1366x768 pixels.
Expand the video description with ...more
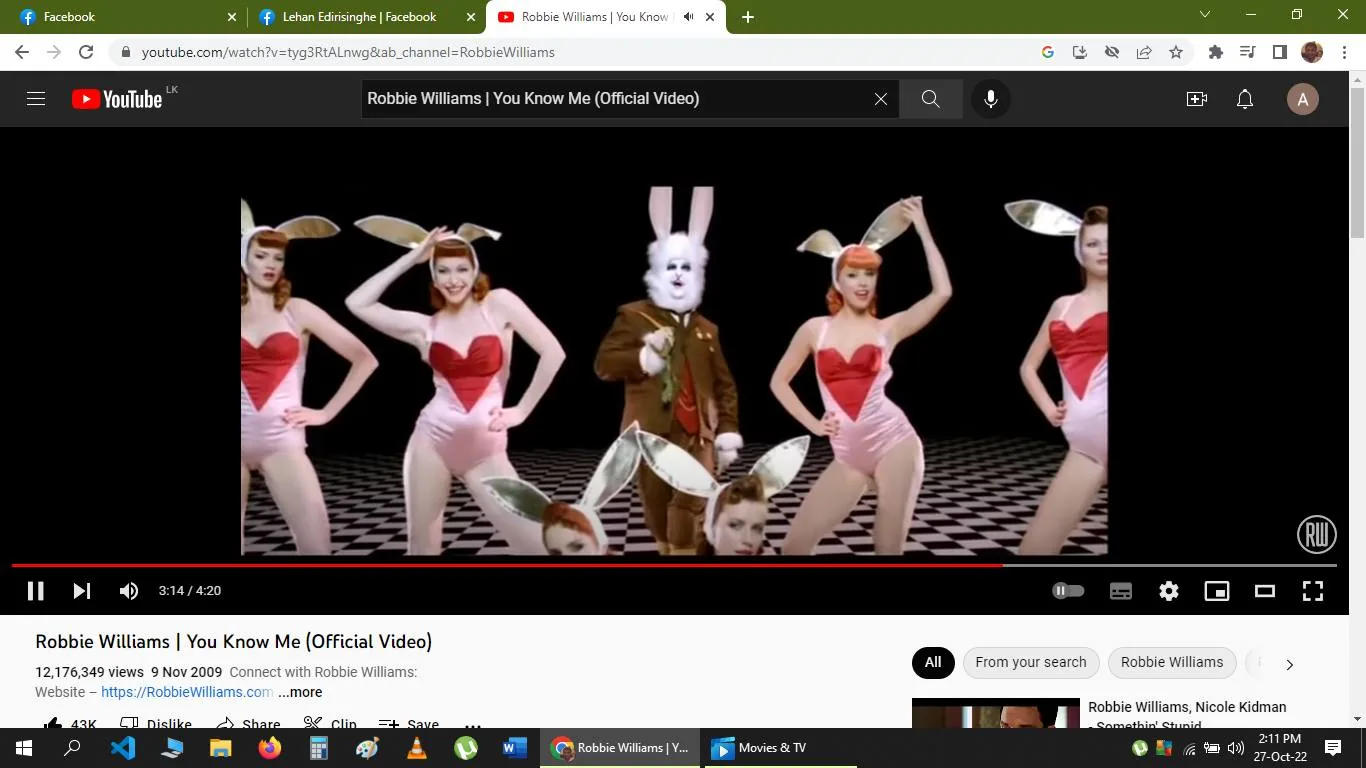299,692
